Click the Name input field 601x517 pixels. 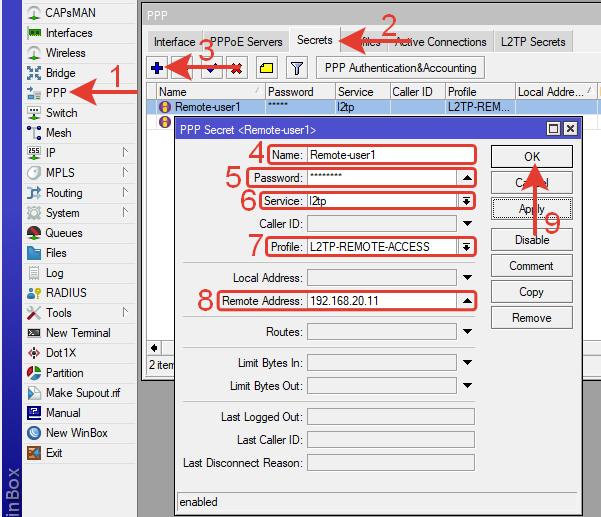pos(388,155)
